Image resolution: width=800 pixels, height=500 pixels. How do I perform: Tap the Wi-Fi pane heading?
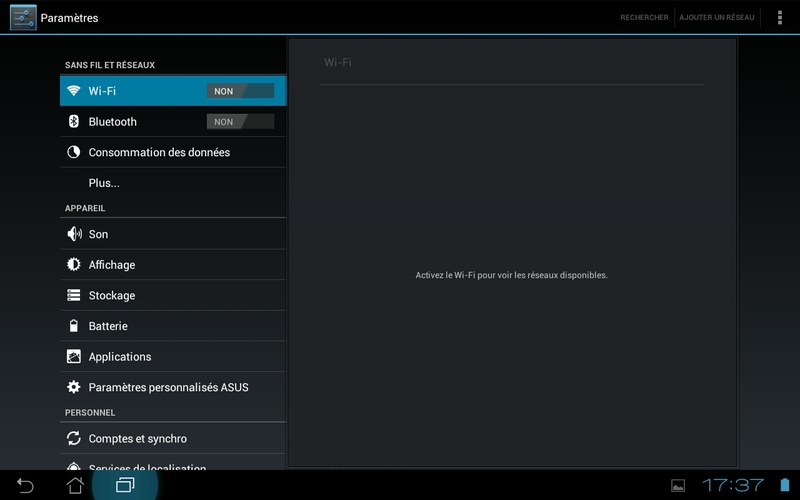pyautogui.click(x=338, y=62)
